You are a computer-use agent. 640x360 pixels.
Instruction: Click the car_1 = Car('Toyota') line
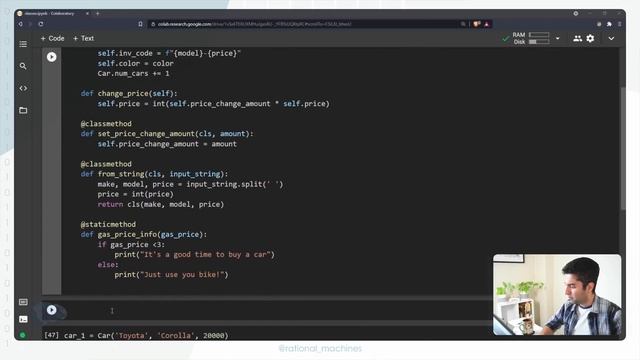point(146,336)
